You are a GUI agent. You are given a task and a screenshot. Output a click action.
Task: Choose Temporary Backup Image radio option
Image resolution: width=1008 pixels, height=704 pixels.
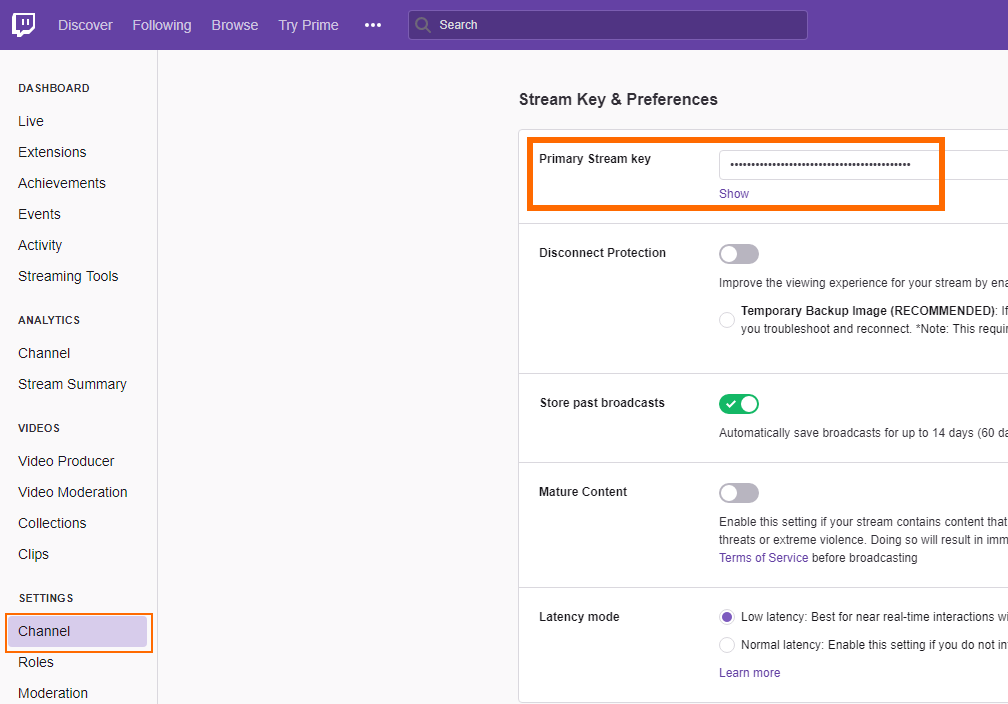[x=727, y=320]
